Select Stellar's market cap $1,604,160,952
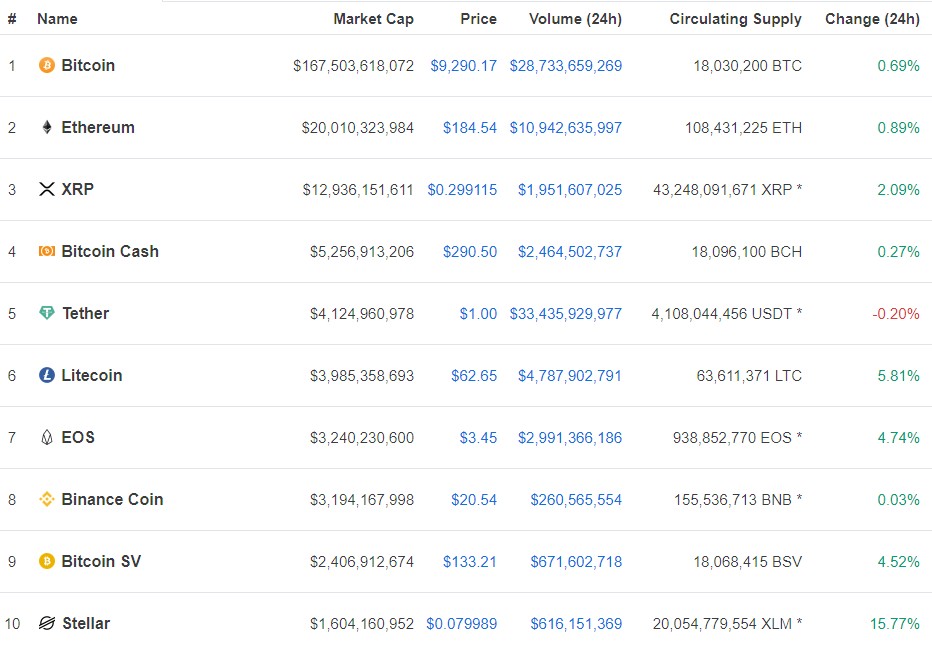This screenshot has height=653, width=932. [x=362, y=624]
